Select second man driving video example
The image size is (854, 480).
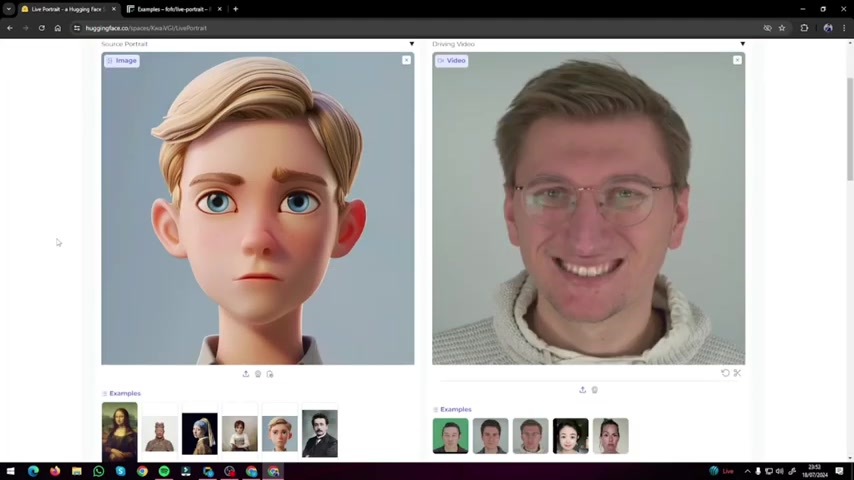click(490, 436)
